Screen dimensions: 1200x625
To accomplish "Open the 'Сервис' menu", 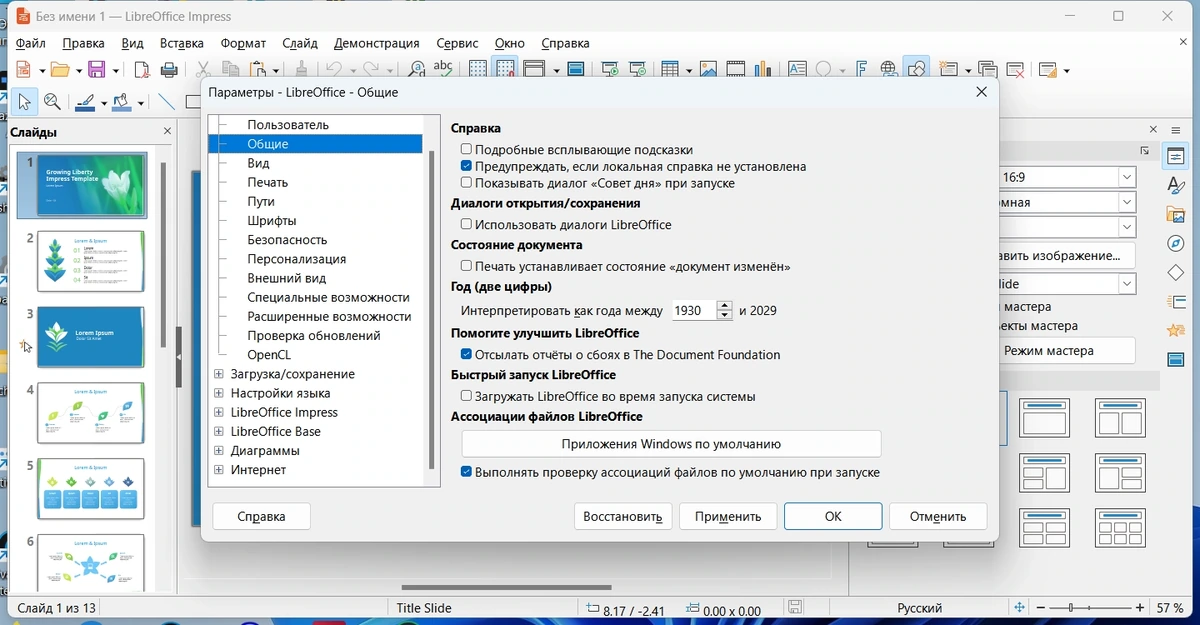I will pos(457,43).
